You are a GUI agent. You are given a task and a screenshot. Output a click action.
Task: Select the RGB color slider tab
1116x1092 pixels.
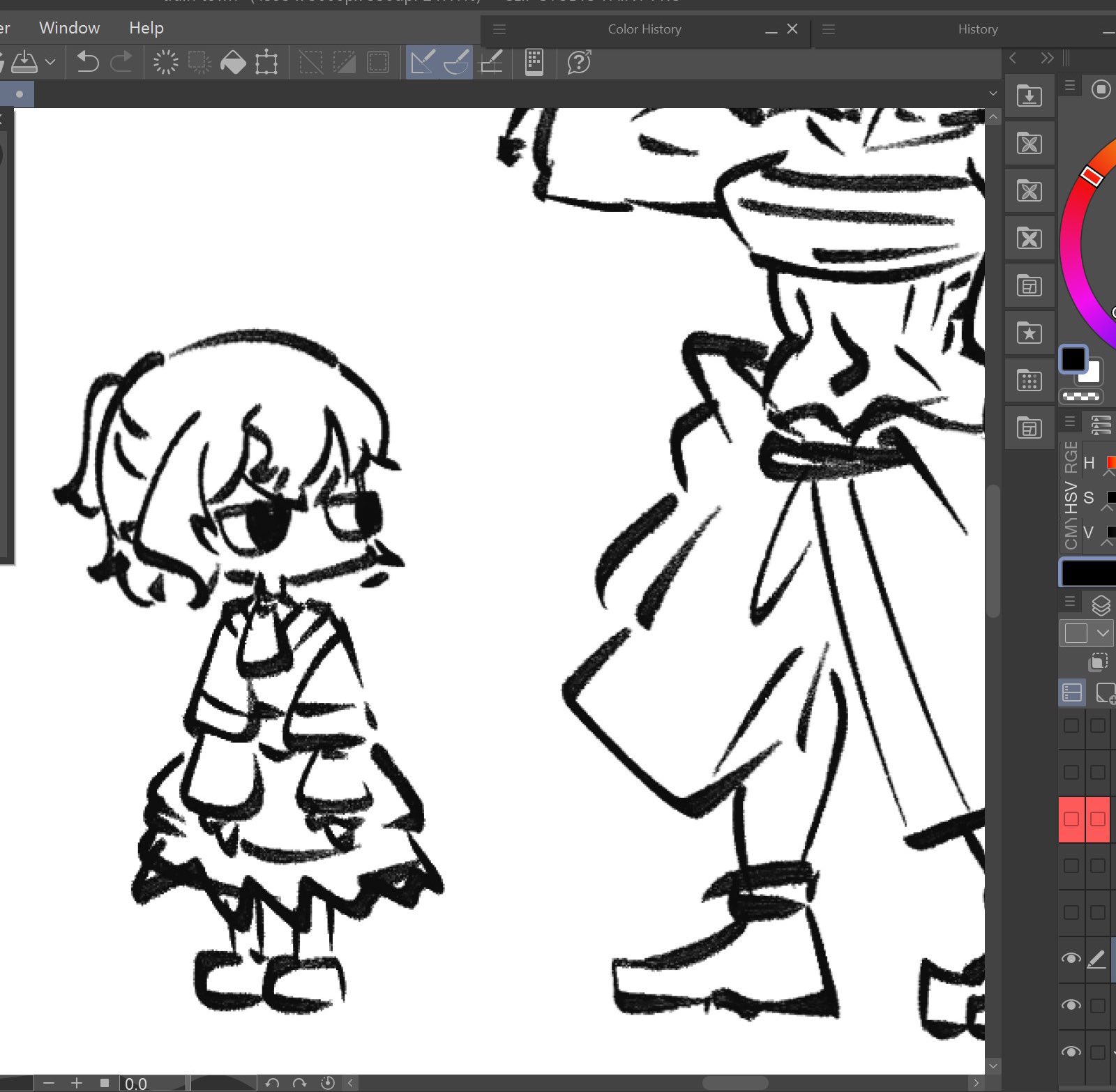pyautogui.click(x=1071, y=458)
